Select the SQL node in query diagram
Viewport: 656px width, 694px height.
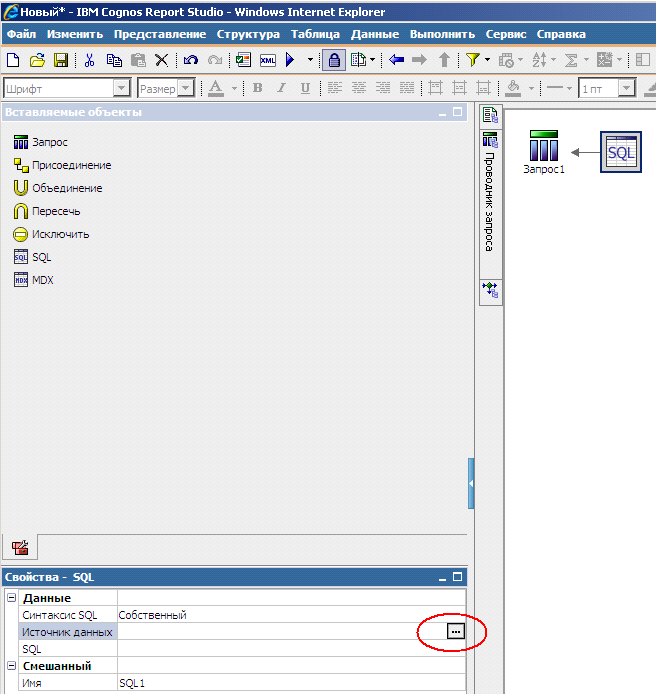621,152
